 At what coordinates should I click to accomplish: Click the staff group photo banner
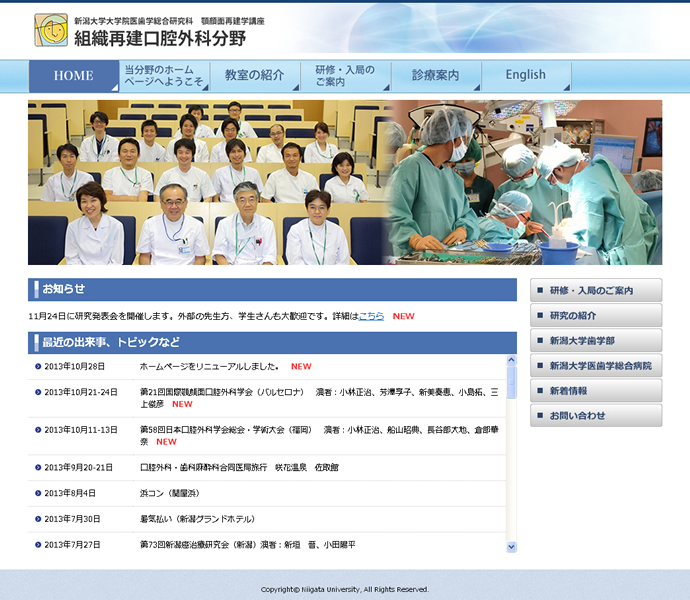pyautogui.click(x=207, y=182)
